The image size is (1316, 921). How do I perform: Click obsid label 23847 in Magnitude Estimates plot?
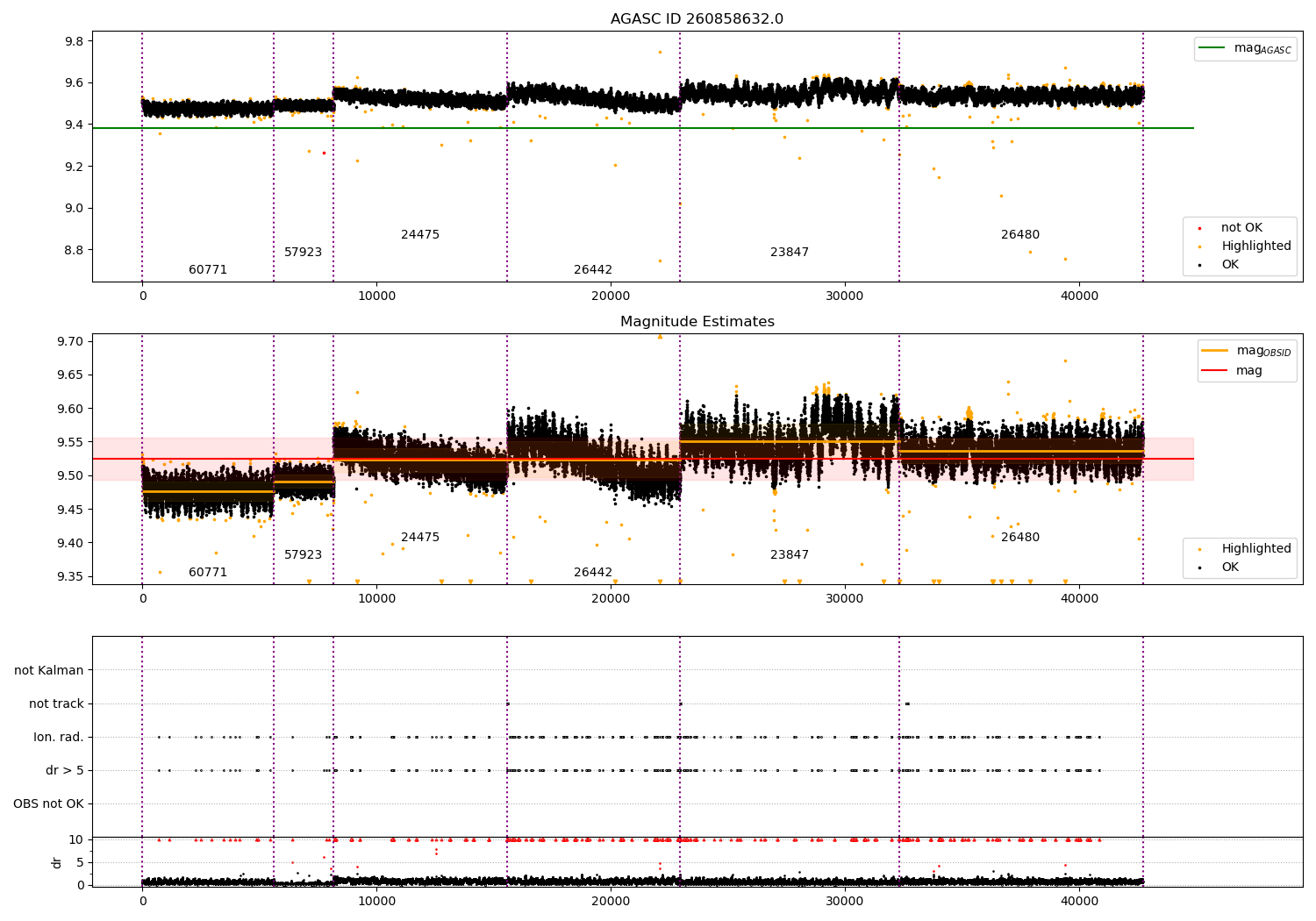coord(790,555)
